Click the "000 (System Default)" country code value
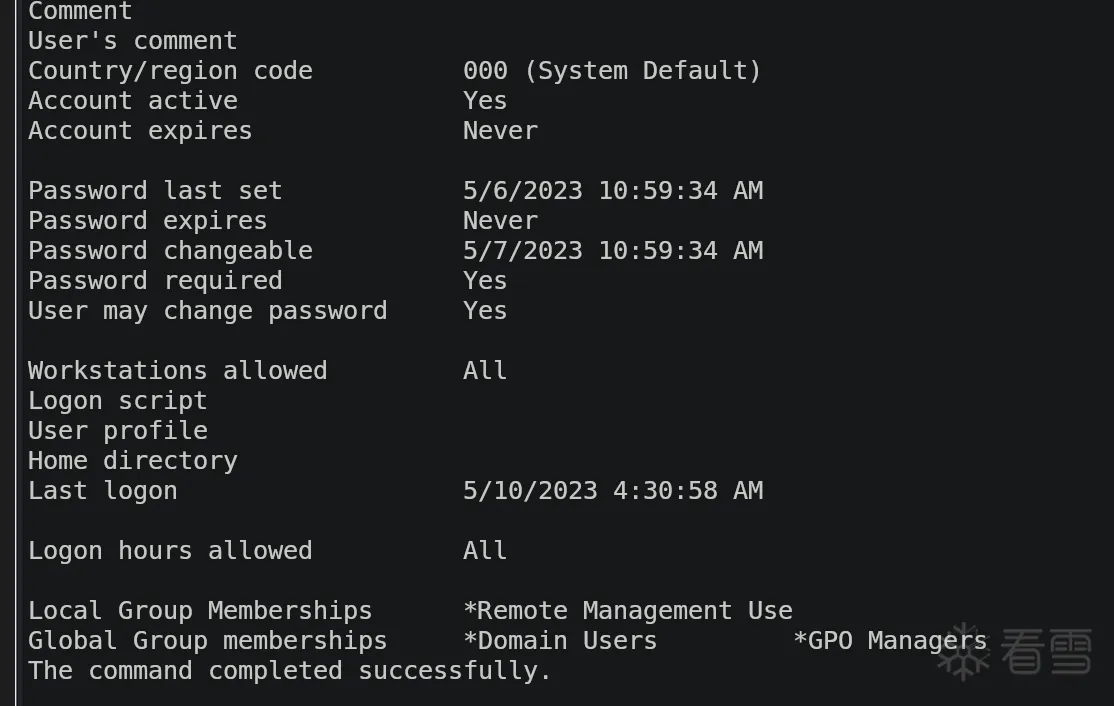 tap(612, 71)
